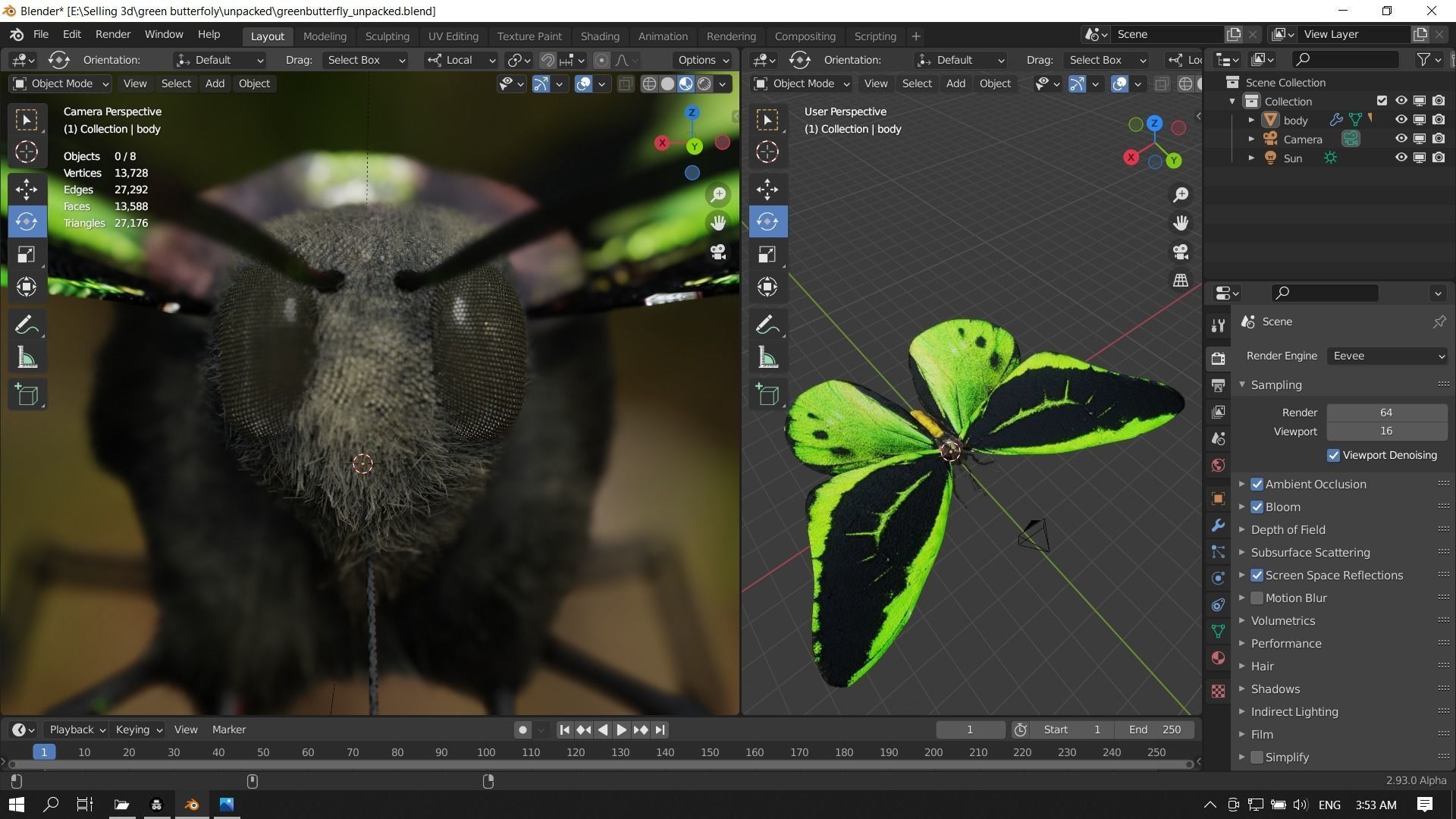The image size is (1456, 819).
Task: Open the Playback popover
Action: click(x=77, y=730)
